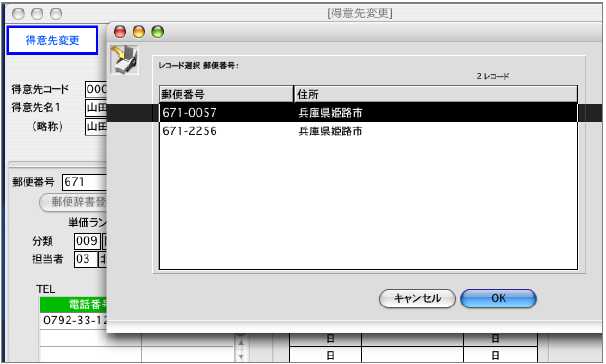This screenshot has width=606, height=364.
Task: Click the キャンセル button
Action: (x=417, y=298)
